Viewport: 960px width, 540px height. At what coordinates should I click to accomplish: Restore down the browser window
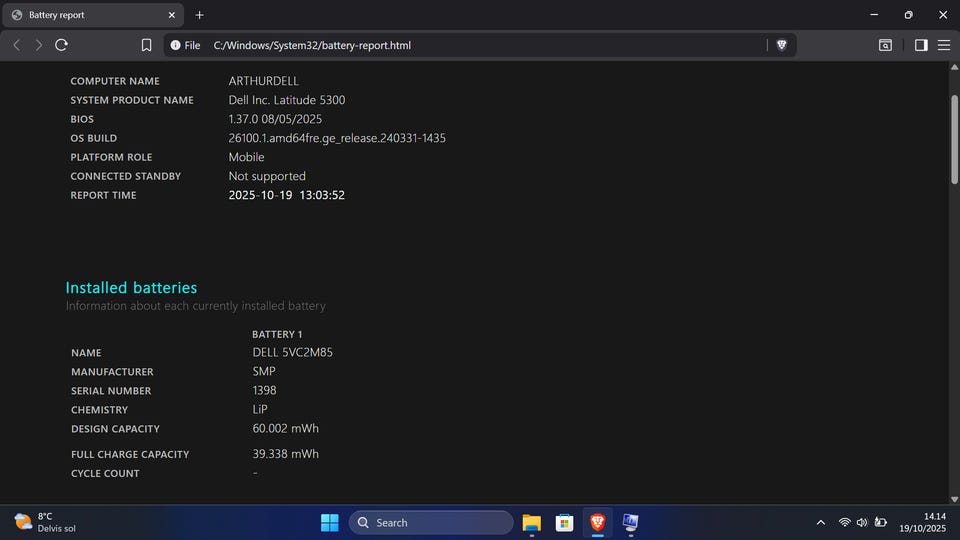tap(909, 15)
